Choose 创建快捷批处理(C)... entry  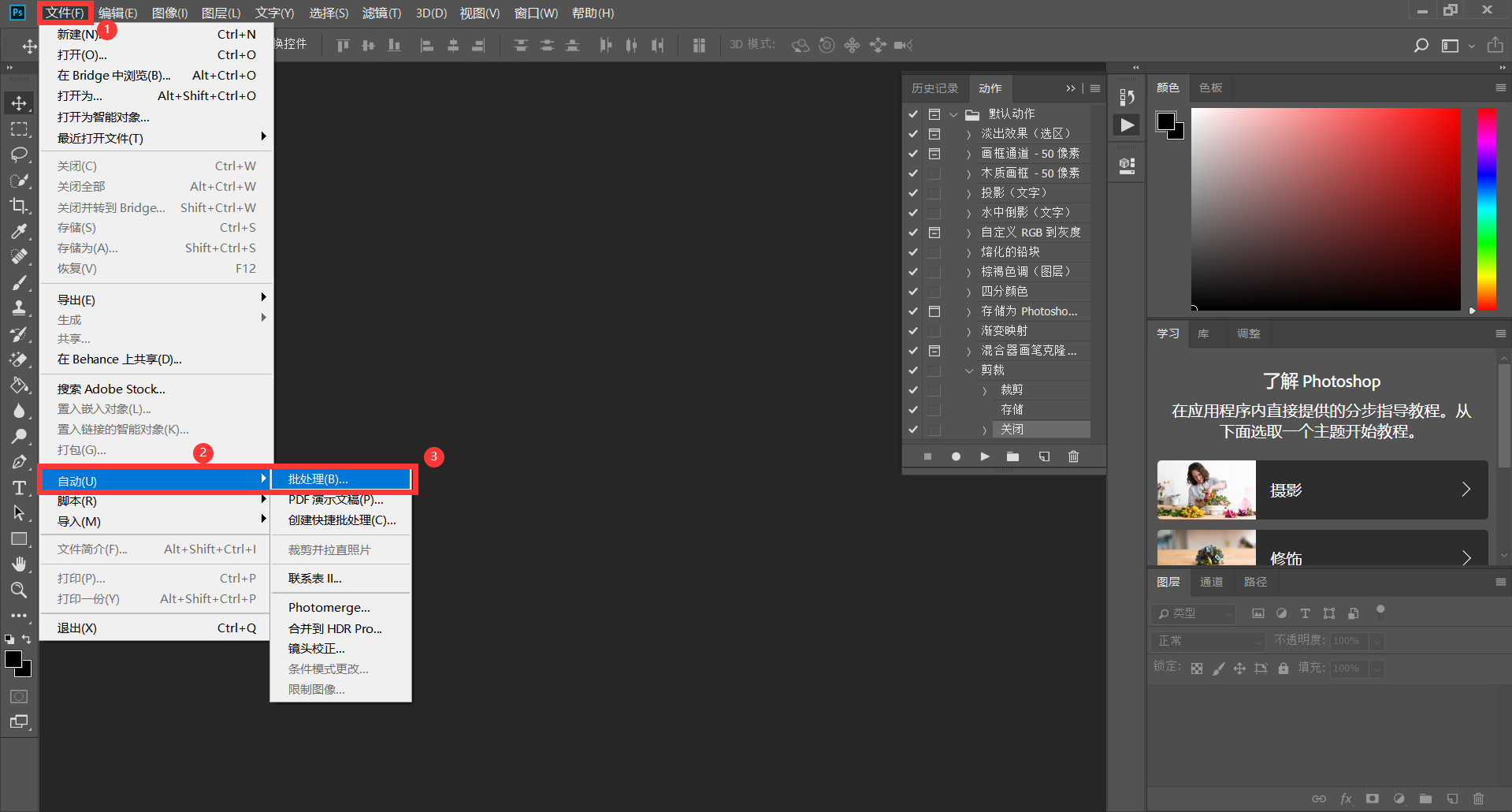[x=340, y=520]
